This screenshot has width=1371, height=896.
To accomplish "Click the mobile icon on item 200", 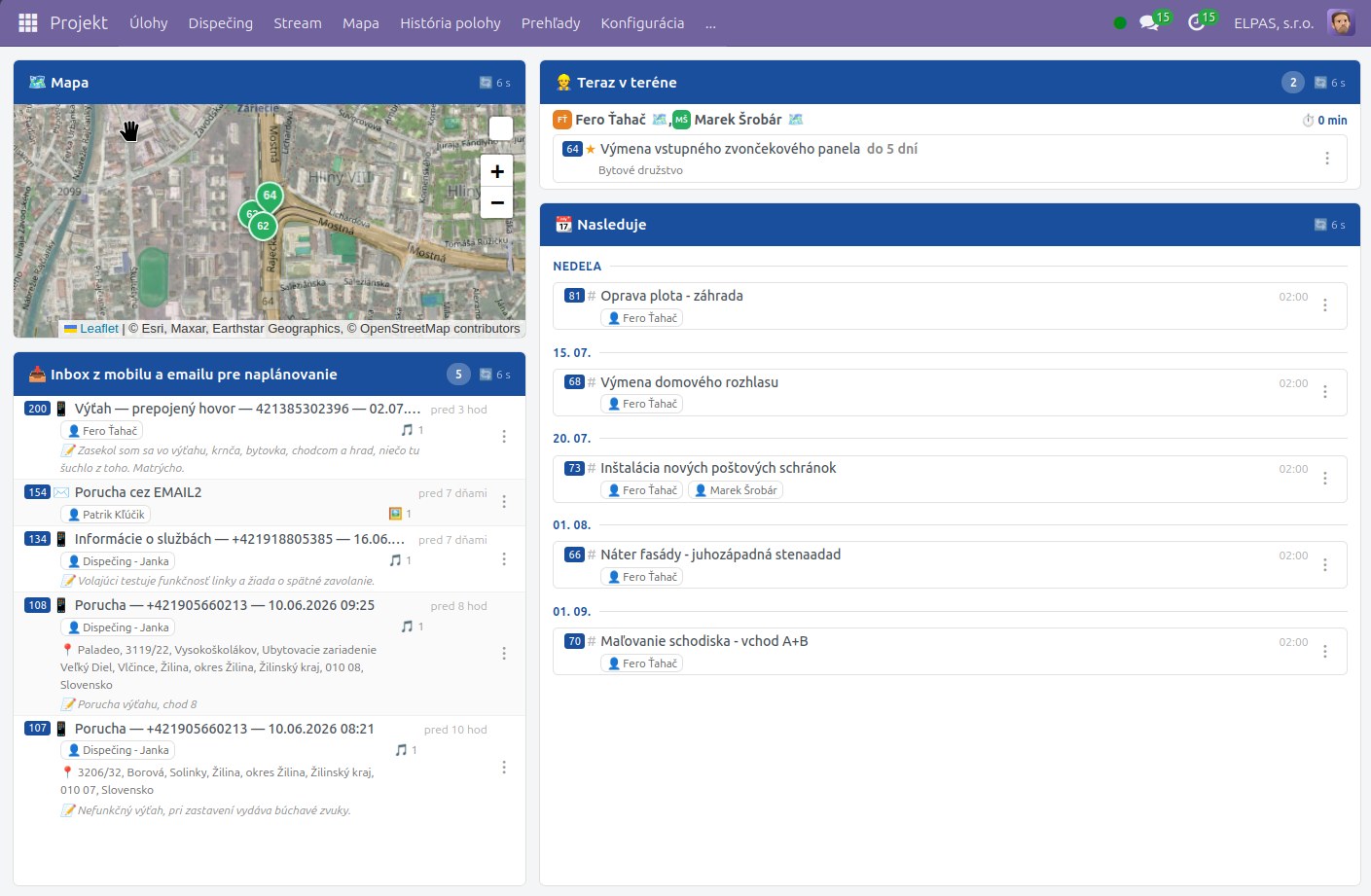I will click(61, 409).
